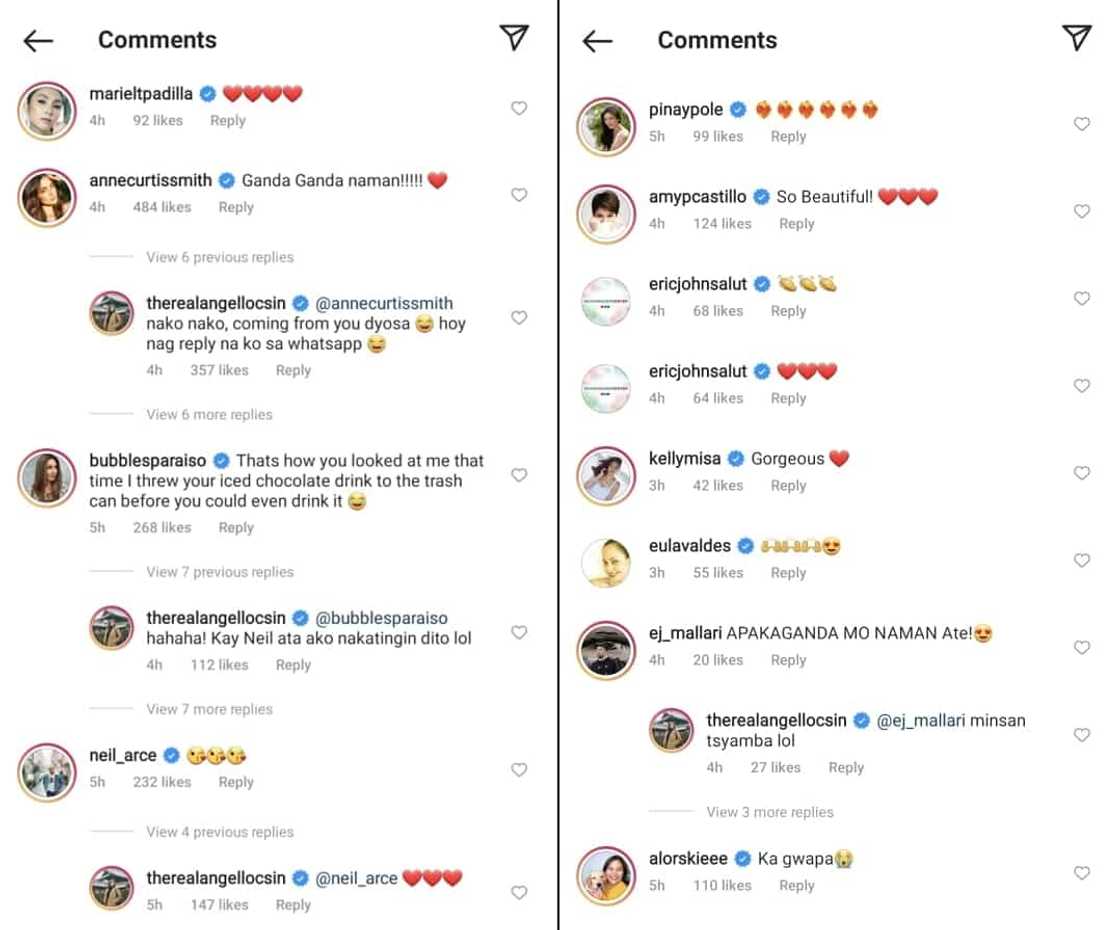Viewport: 1120px width, 930px height.
Task: Open the @ej_mallari mention link
Action: (x=922, y=720)
